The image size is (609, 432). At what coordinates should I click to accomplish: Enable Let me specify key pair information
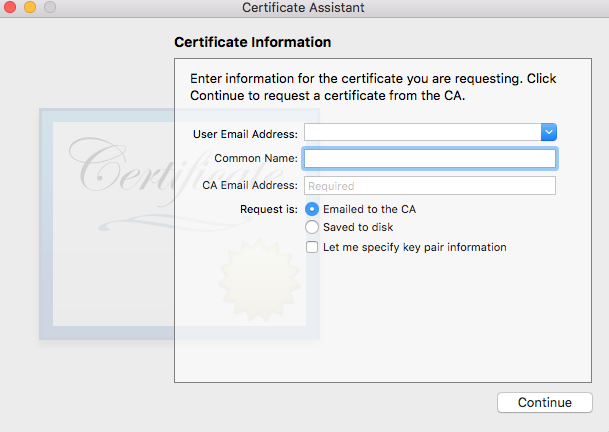tap(312, 247)
